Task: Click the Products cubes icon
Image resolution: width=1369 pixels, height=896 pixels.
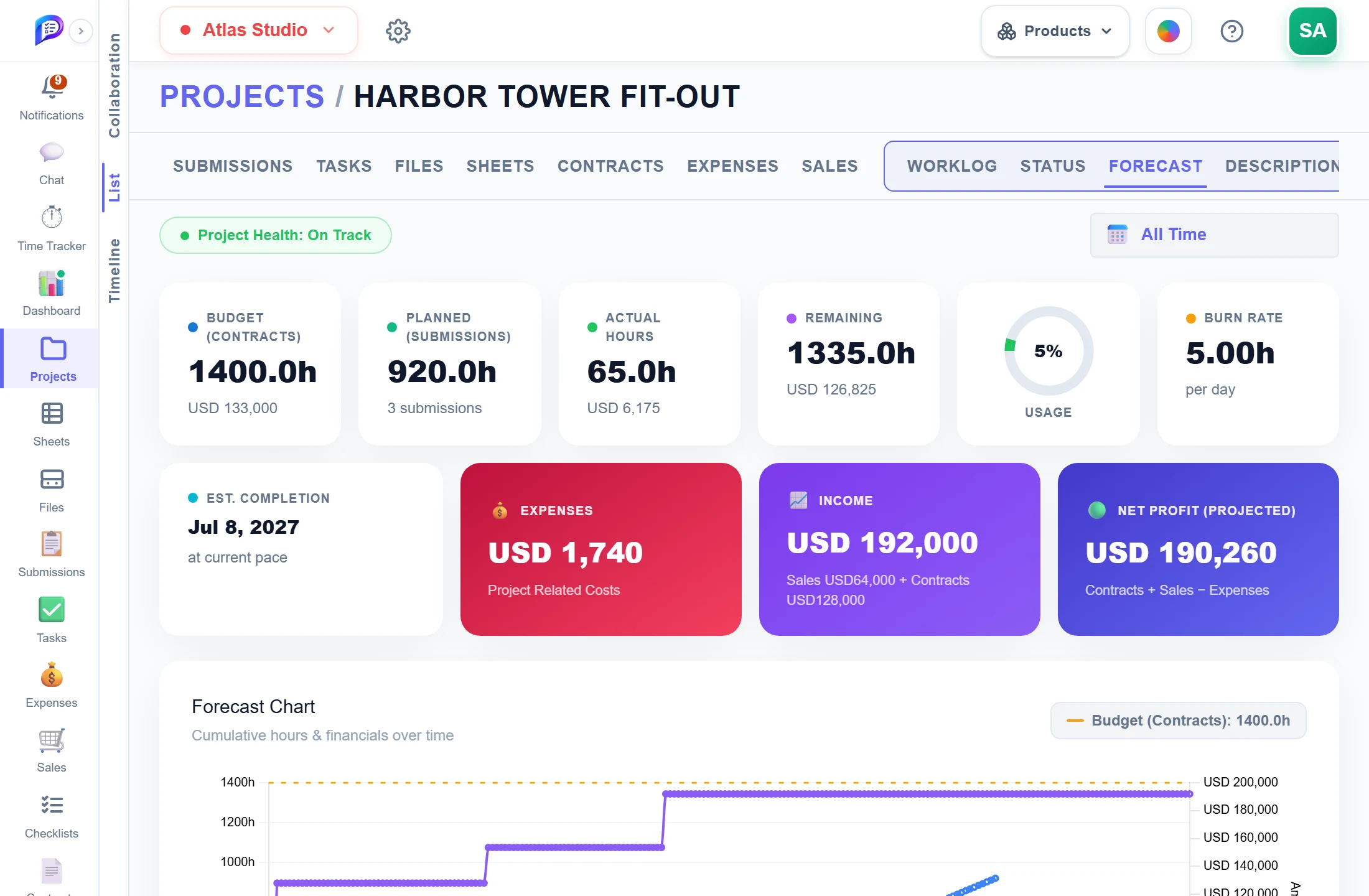Action: pyautogui.click(x=1007, y=31)
